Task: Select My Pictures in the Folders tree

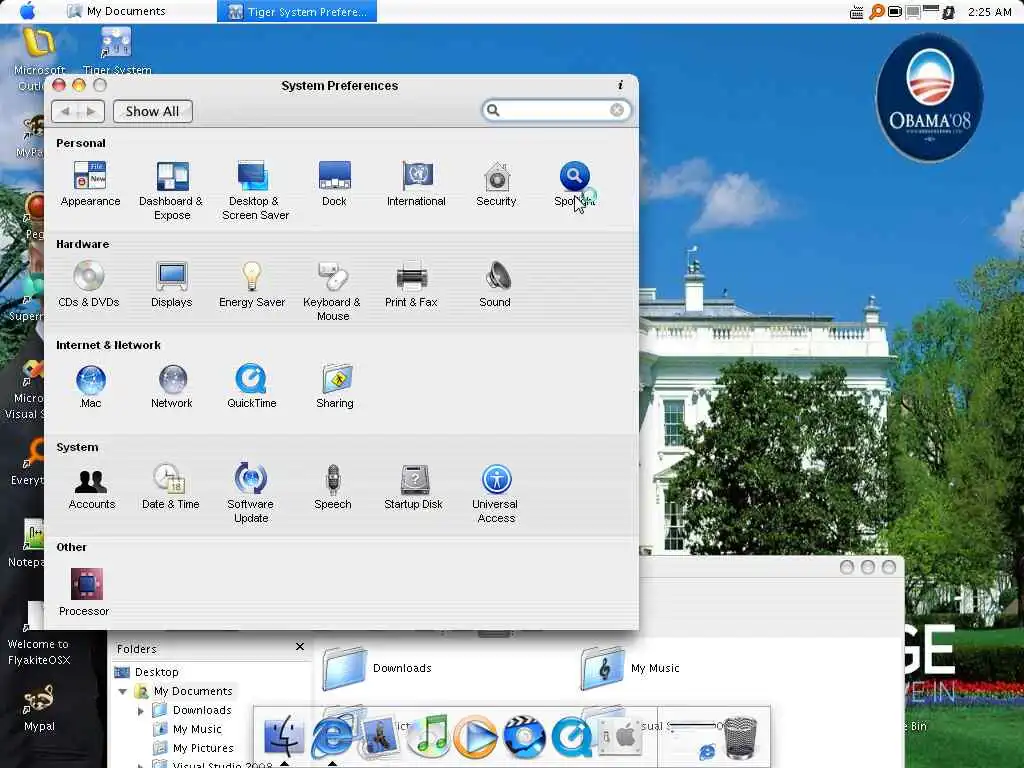Action: click(x=193, y=748)
